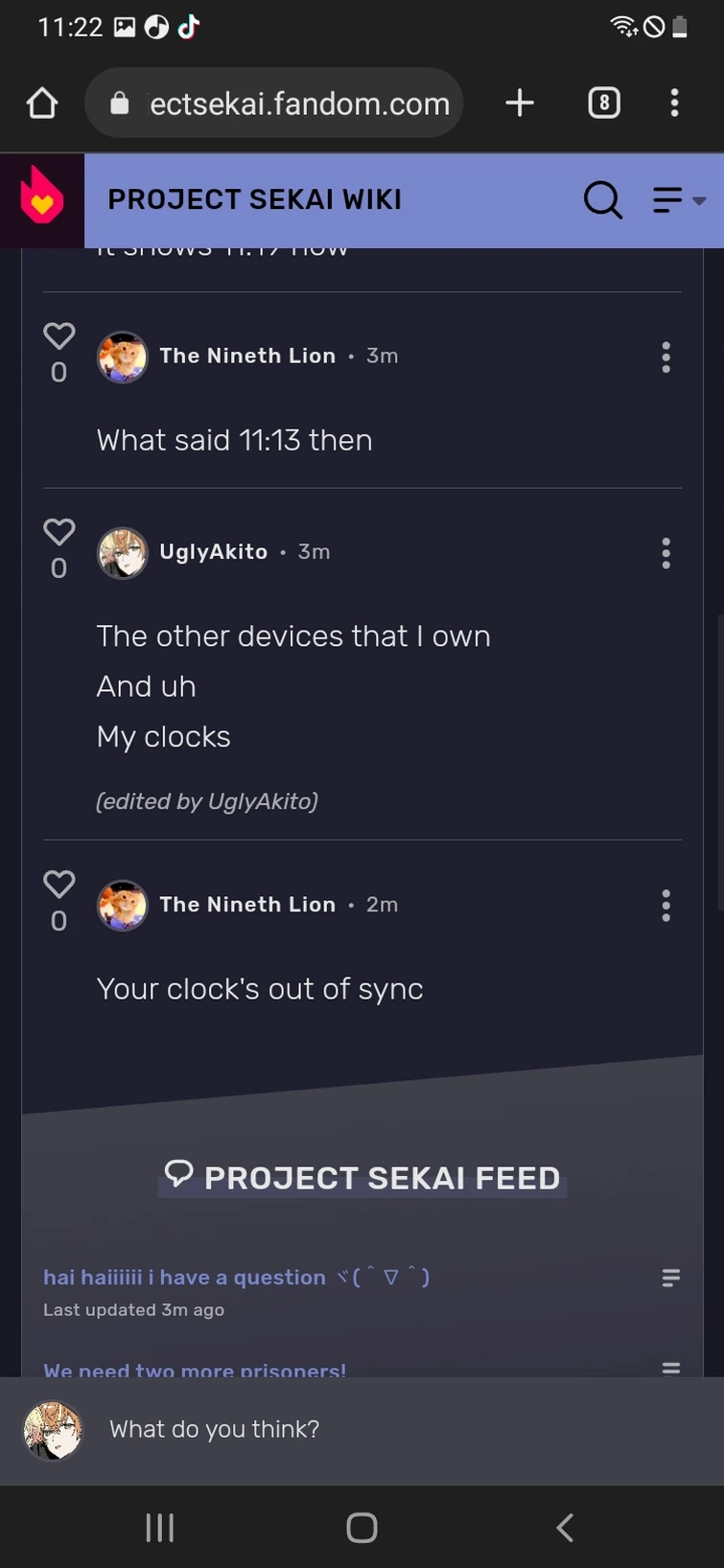The image size is (724, 1568).
Task: Open more options on UglyAkito's reply
Action: 666,553
